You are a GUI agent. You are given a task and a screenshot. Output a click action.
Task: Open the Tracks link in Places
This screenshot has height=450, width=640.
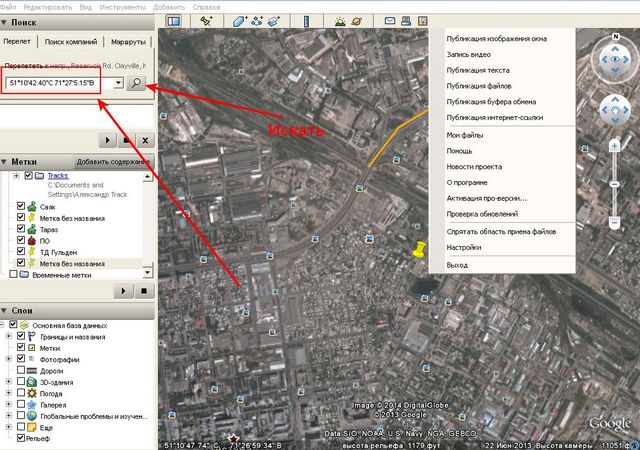58,176
